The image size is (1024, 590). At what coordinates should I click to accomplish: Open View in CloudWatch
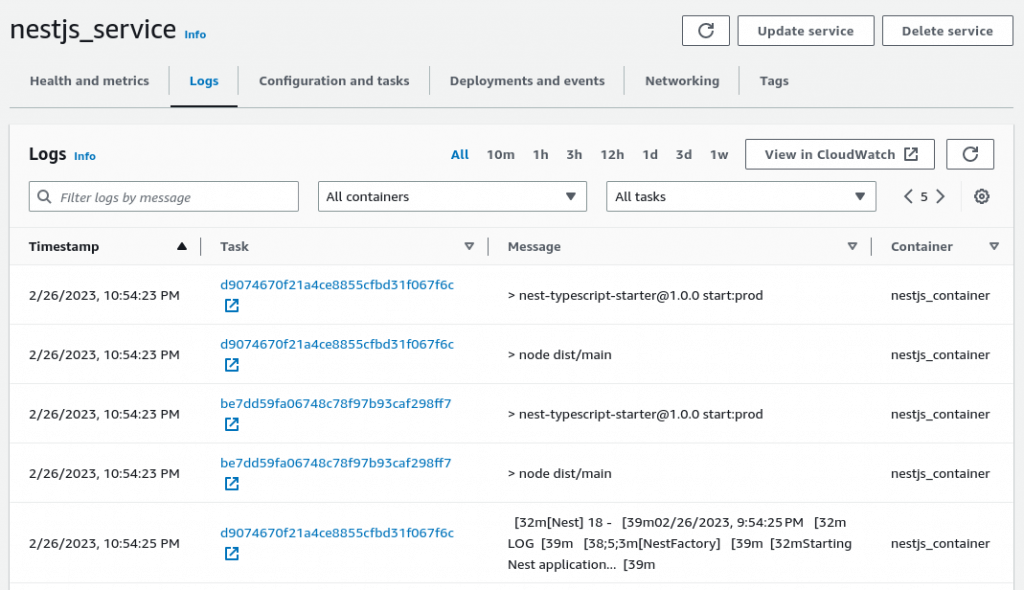pyautogui.click(x=839, y=154)
